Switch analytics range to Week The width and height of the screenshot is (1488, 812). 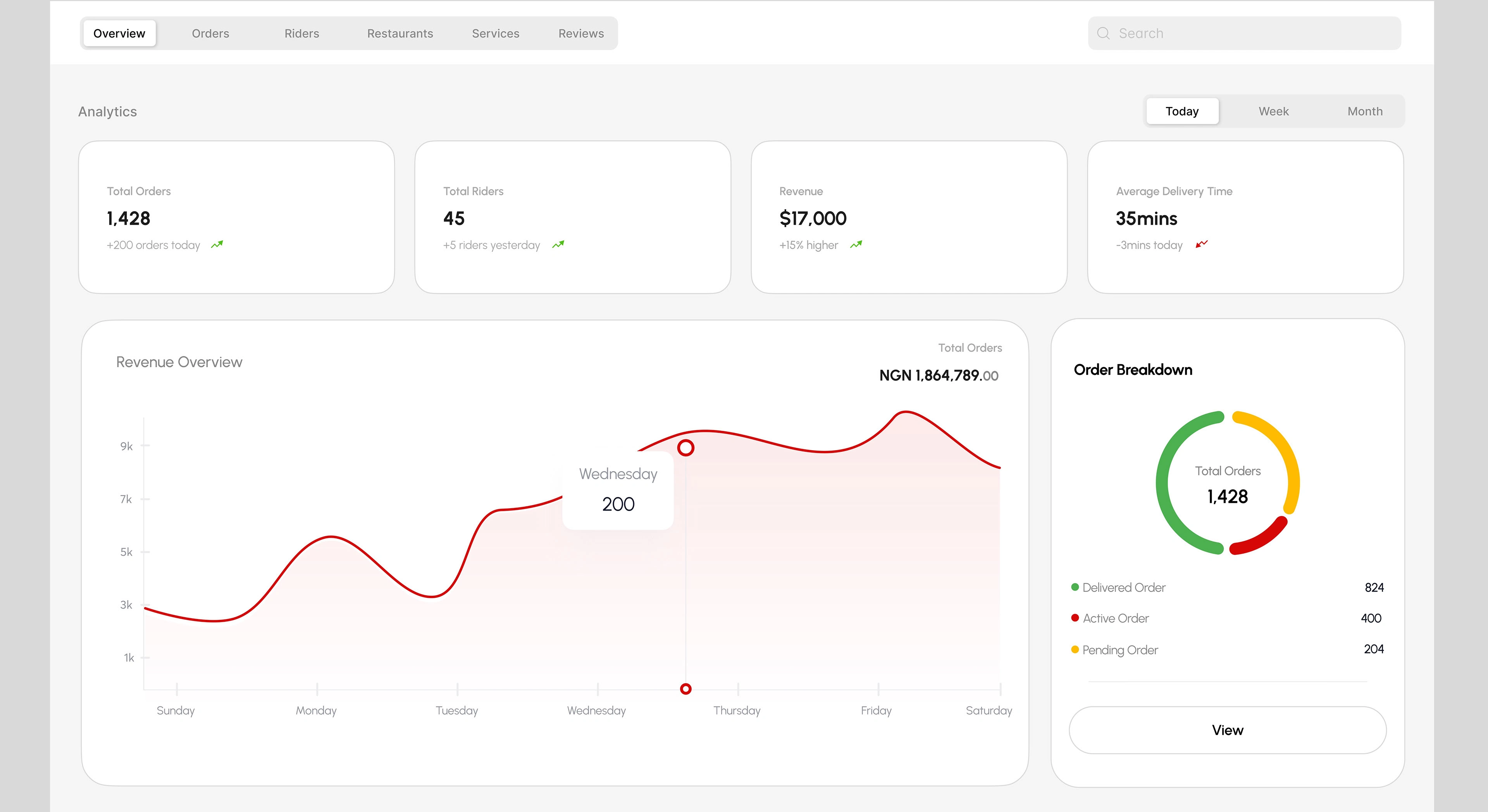click(1273, 112)
